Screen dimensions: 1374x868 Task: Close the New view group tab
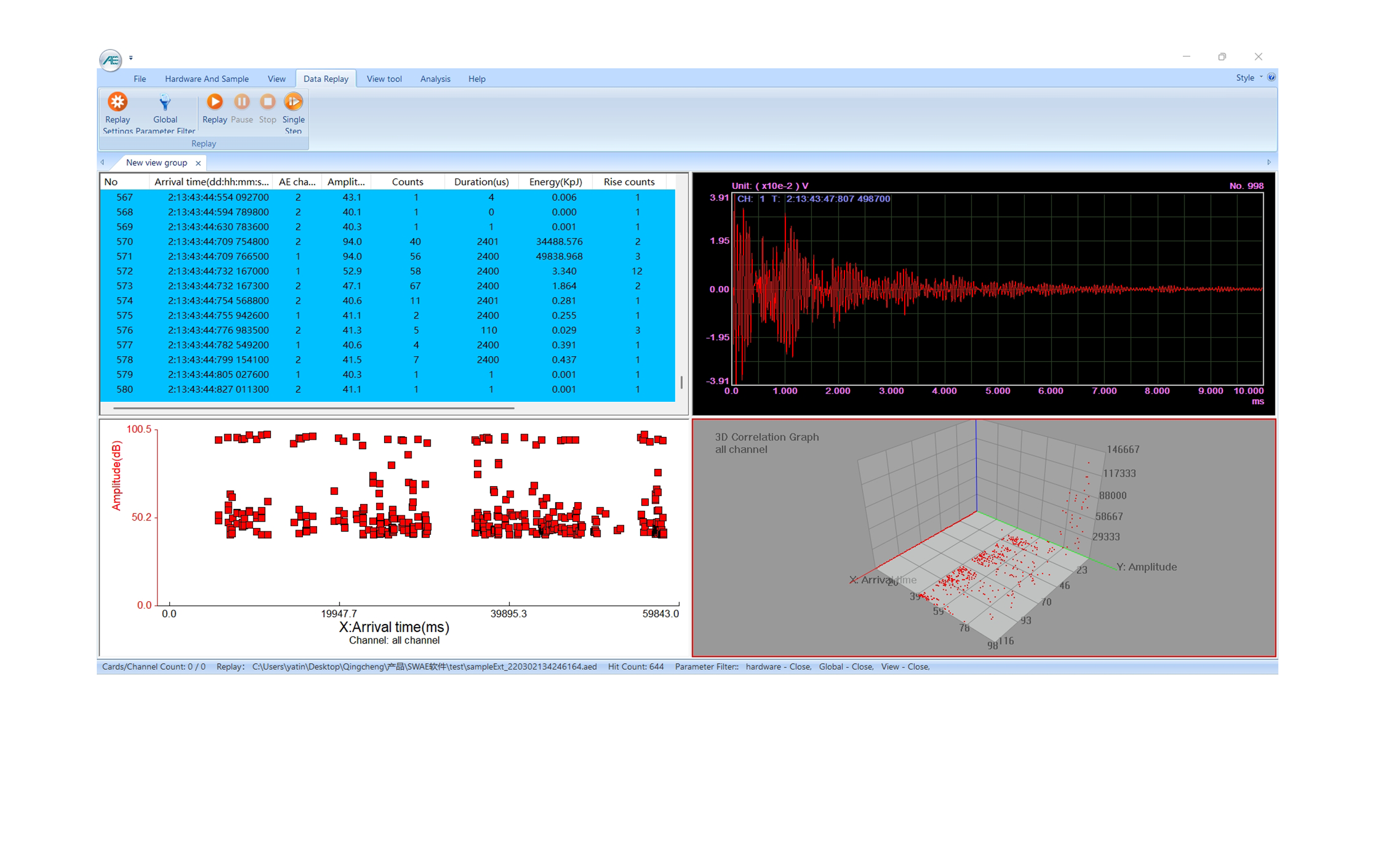(198, 163)
